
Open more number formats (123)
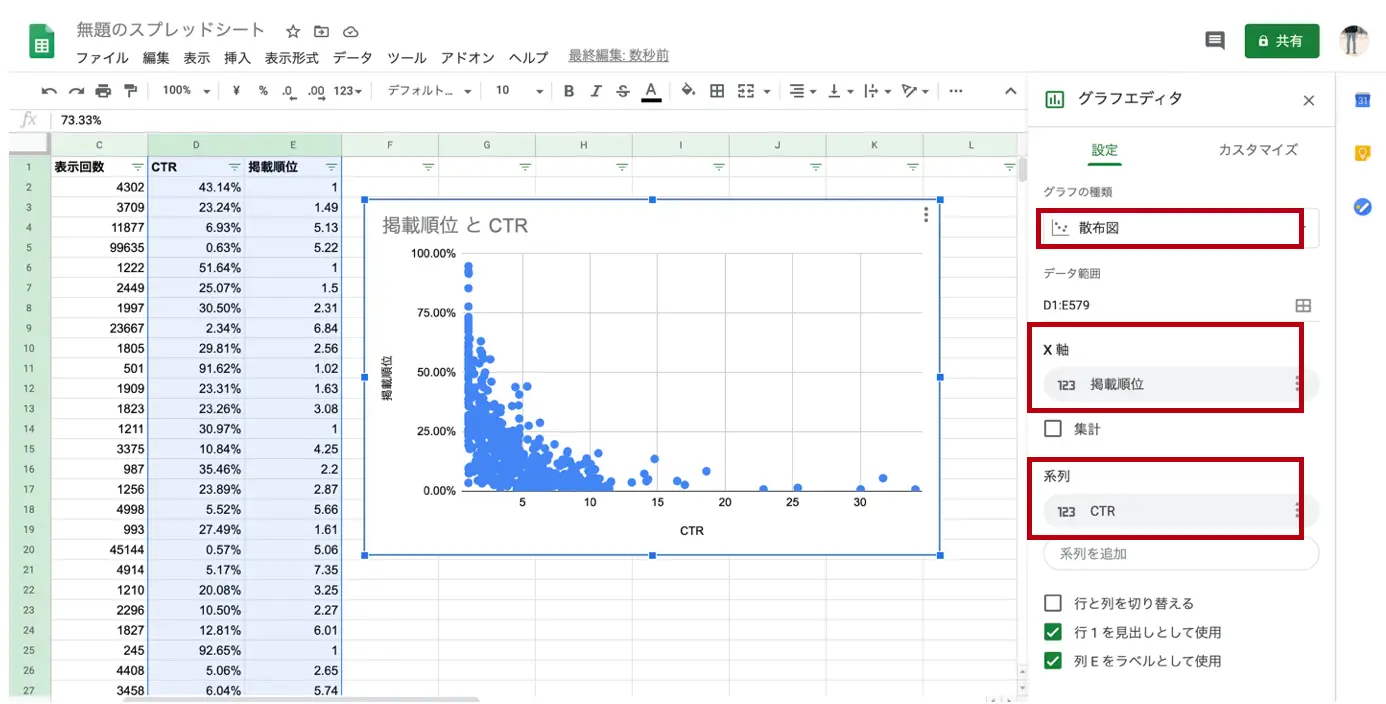348,91
